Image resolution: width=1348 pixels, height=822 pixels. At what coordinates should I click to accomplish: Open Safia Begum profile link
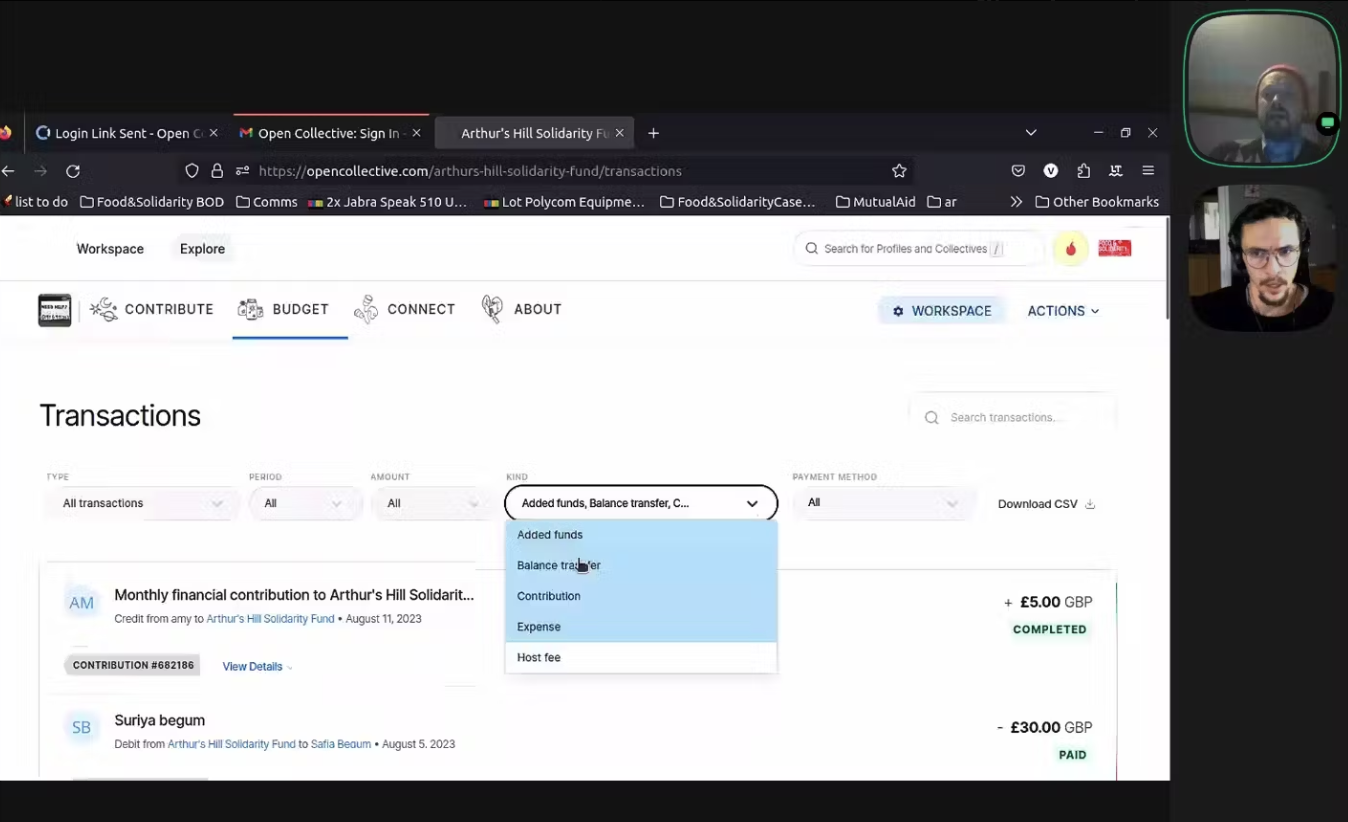[x=341, y=745]
